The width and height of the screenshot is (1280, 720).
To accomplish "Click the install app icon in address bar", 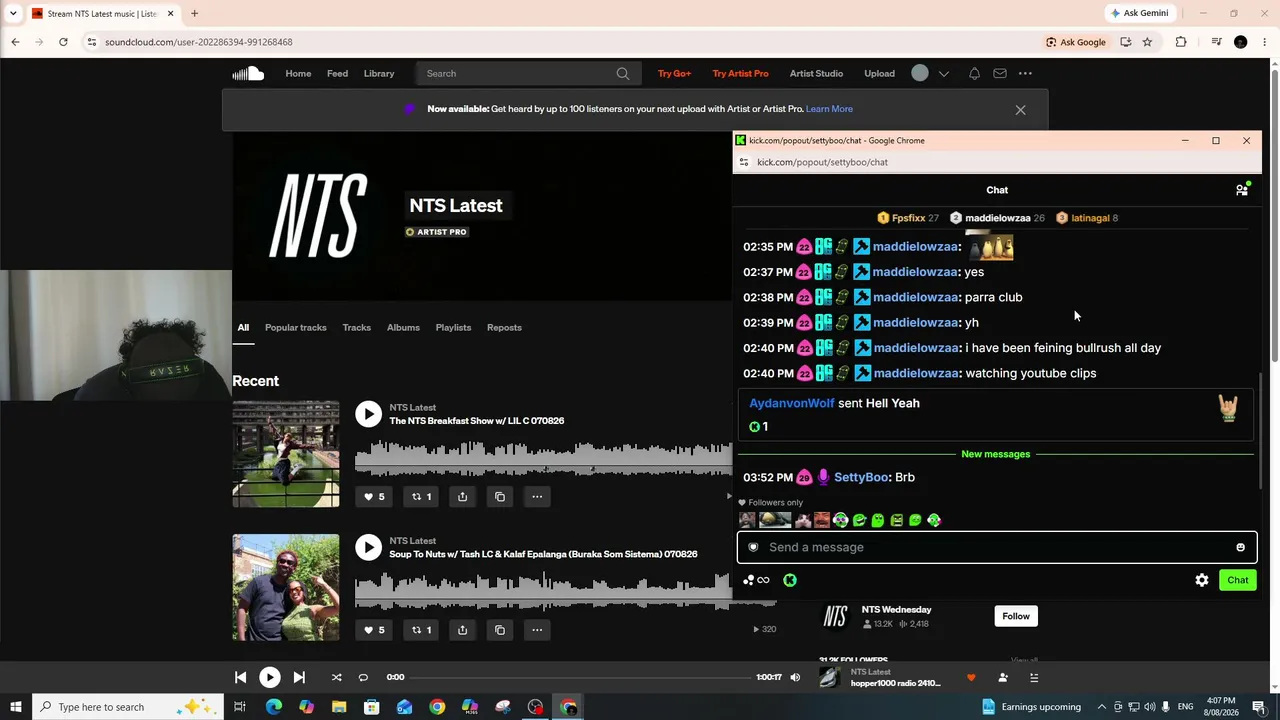I will click(x=1125, y=42).
